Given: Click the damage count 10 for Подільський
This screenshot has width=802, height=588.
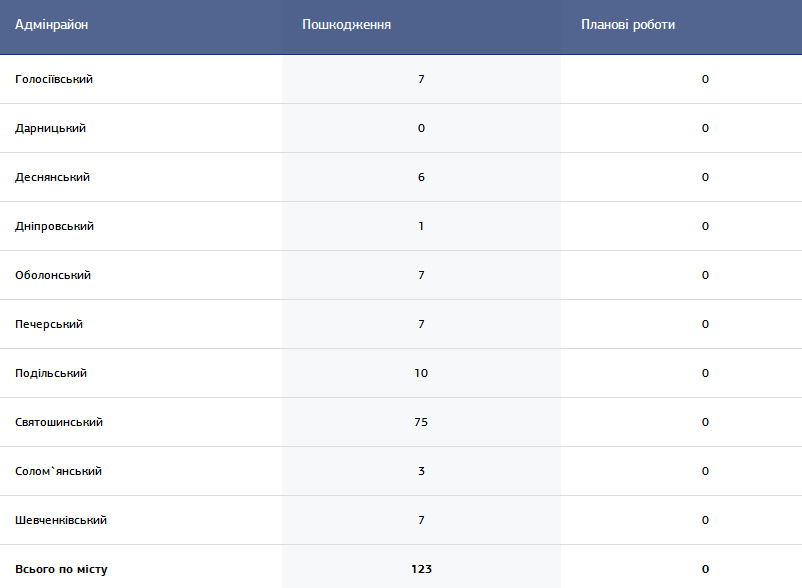Looking at the screenshot, I should pyautogui.click(x=421, y=373).
